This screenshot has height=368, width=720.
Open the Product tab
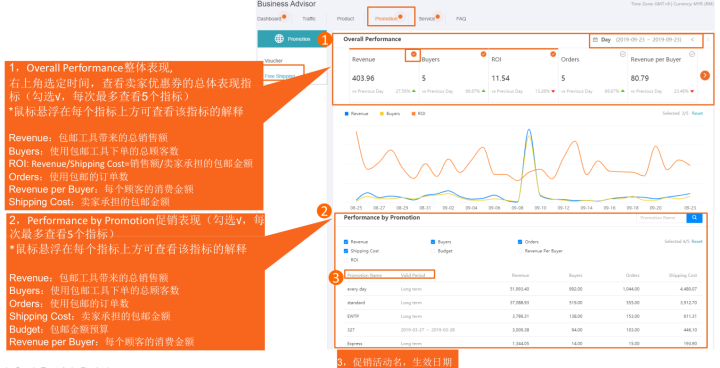point(345,19)
